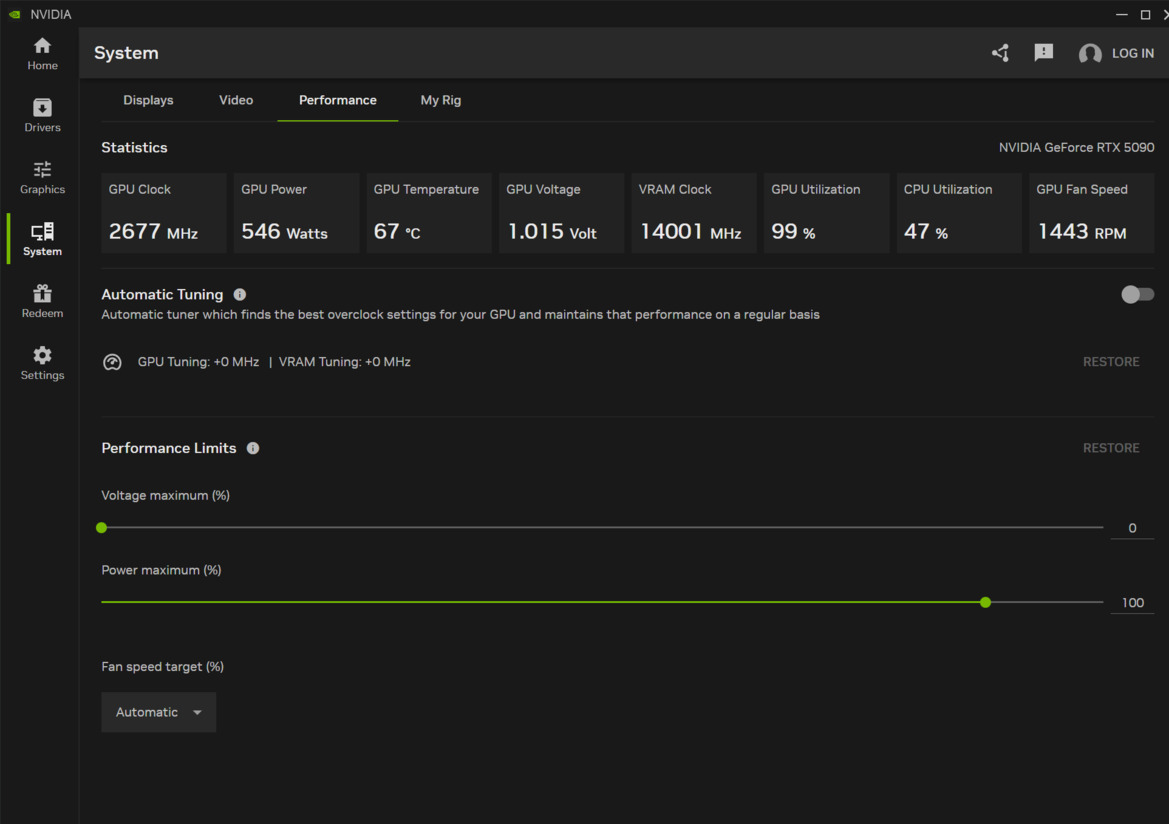Click the share icon in header

(x=1001, y=53)
